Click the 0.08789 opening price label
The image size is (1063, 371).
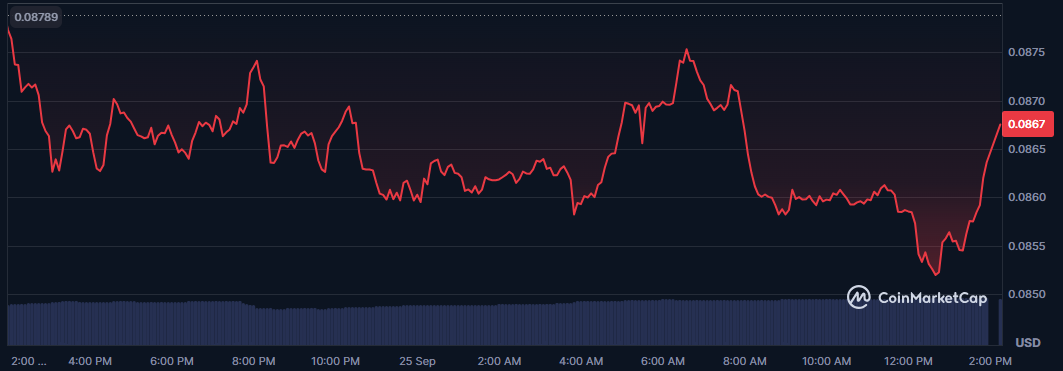(x=35, y=16)
